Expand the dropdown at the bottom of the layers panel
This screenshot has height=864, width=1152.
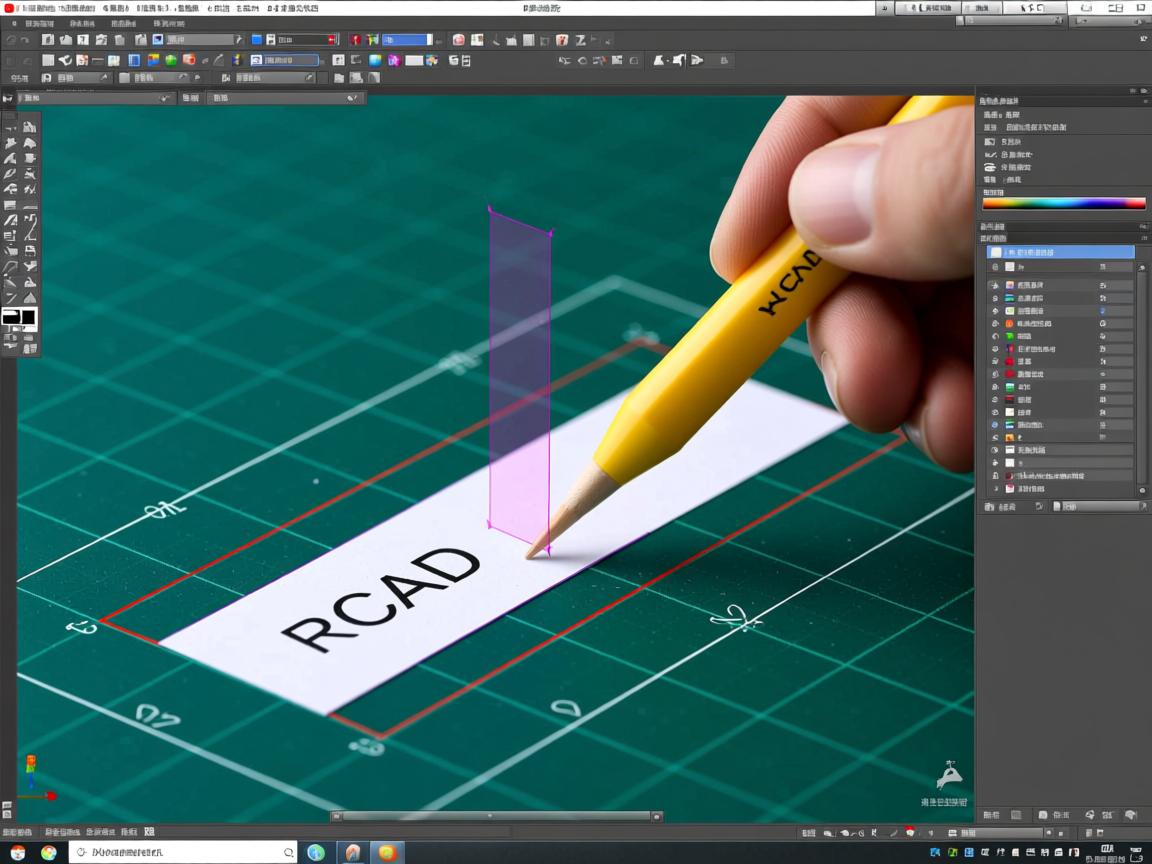click(1100, 507)
